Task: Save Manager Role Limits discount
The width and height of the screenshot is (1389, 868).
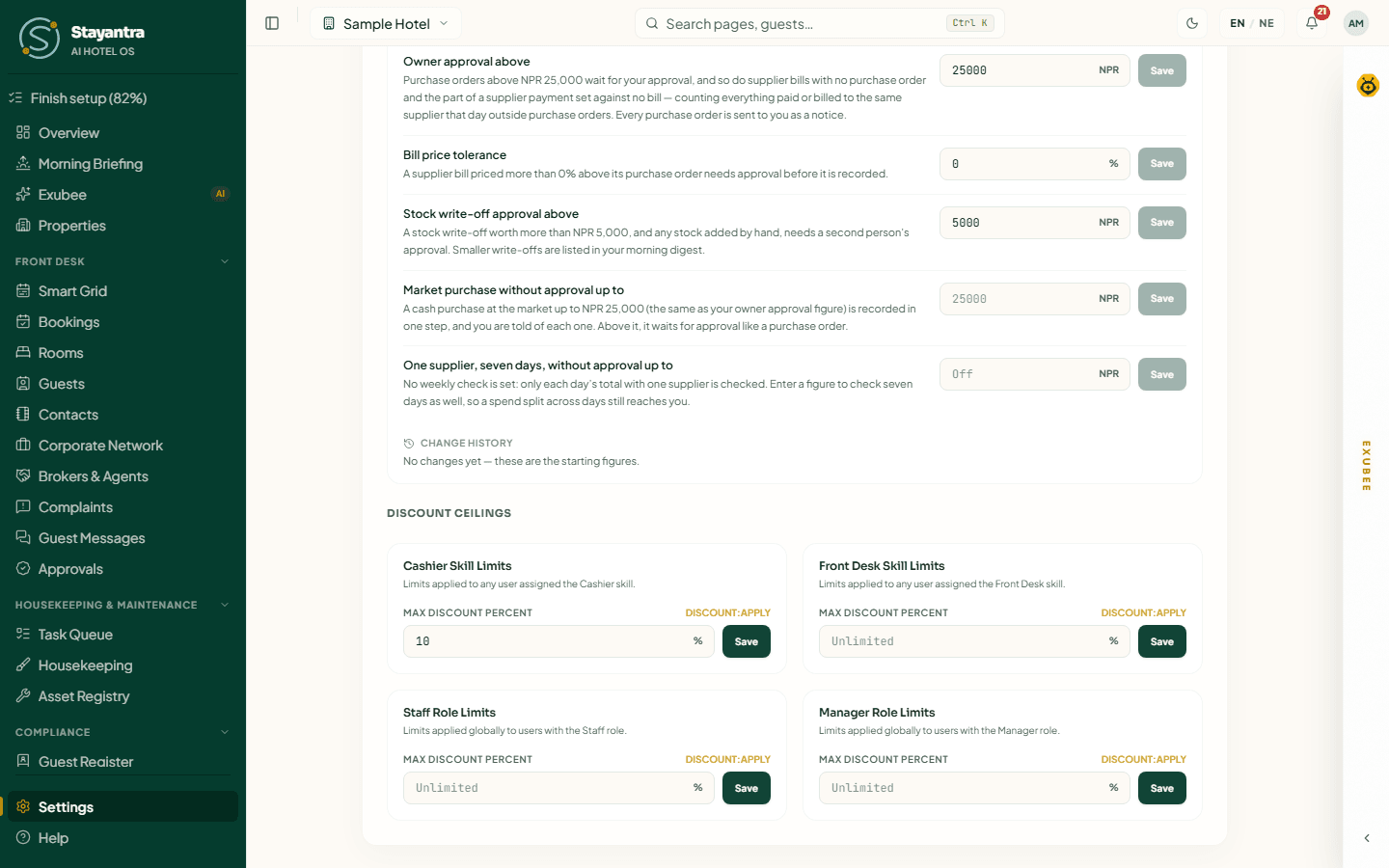Action: coord(1162,788)
